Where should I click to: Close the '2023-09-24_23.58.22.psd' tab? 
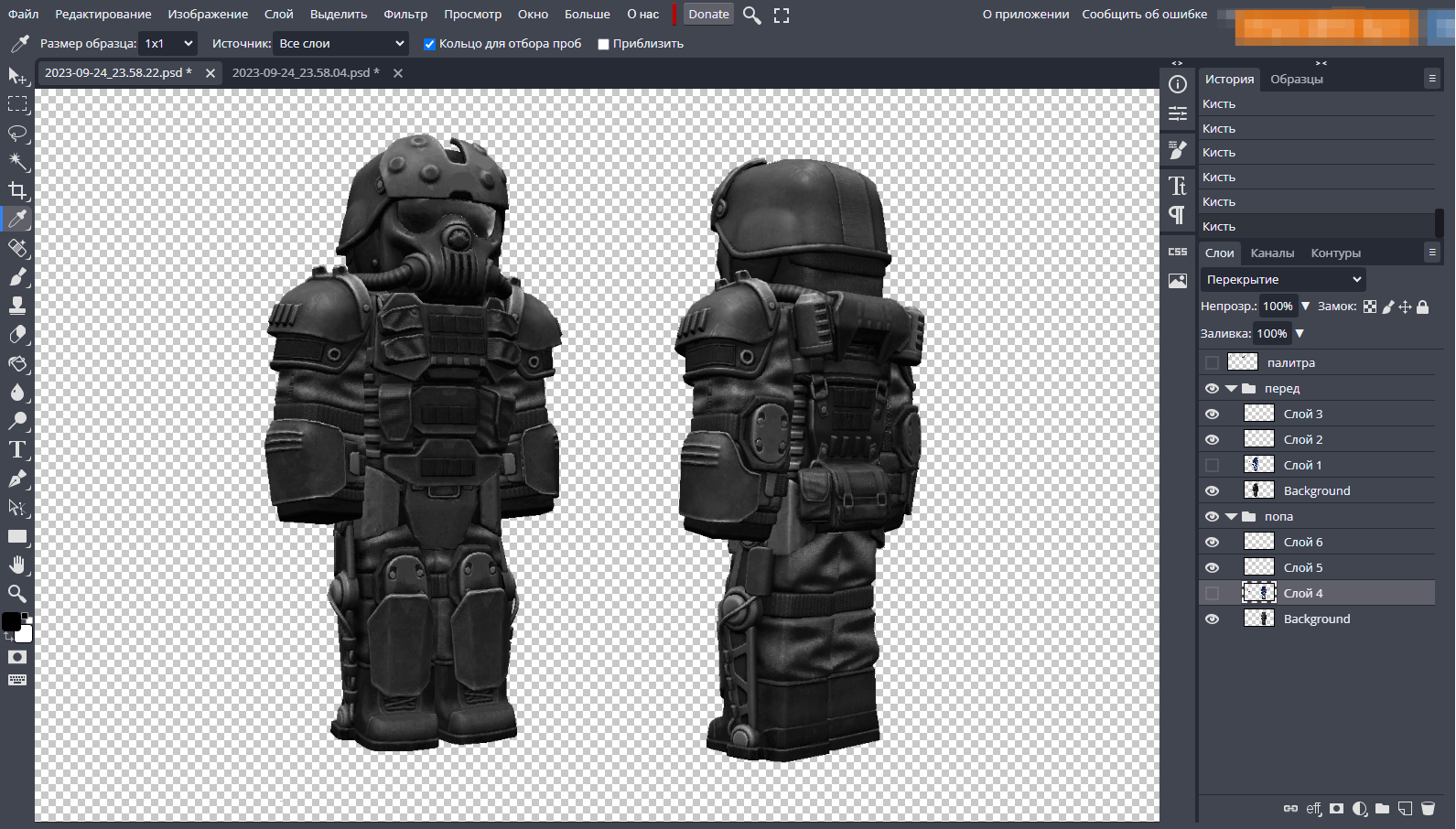210,73
